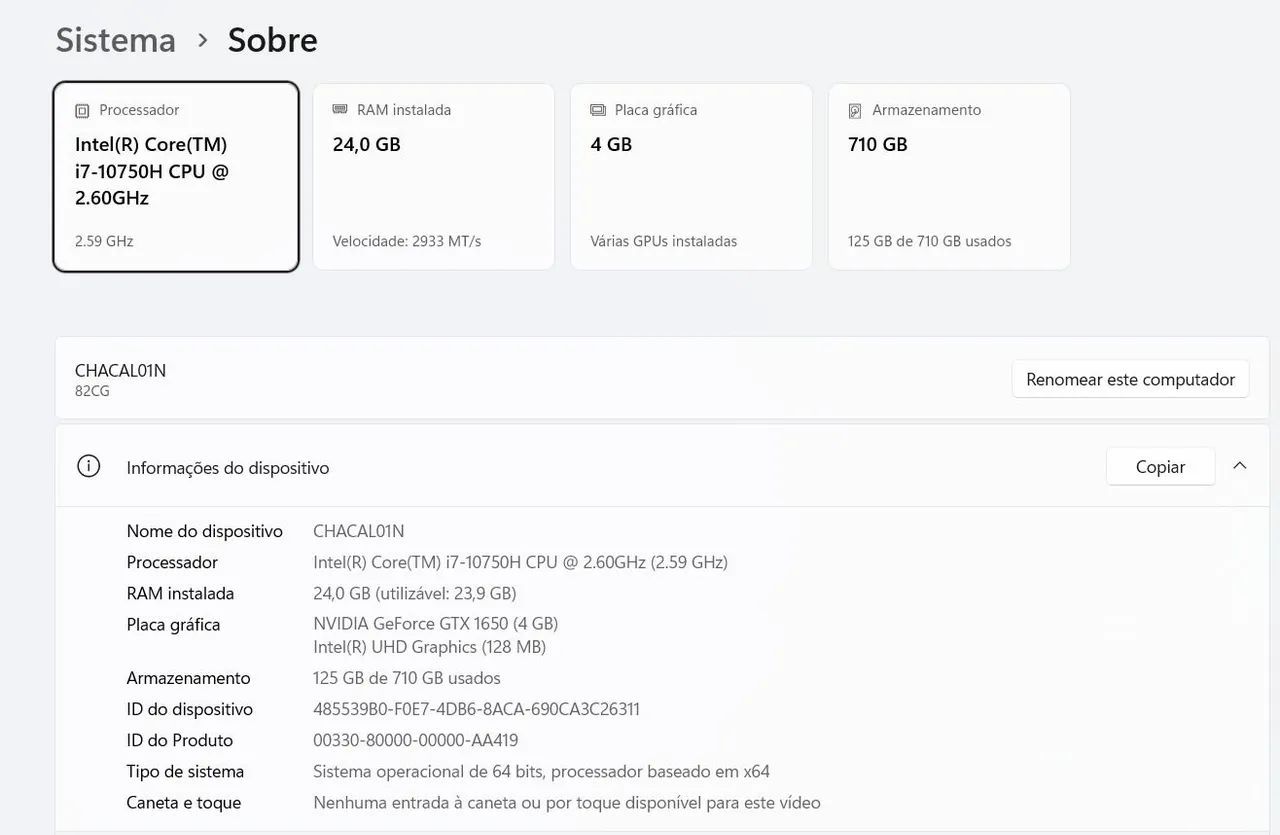The width and height of the screenshot is (1280, 835).
Task: Click the computer name CHACAL01N above 82CG
Action: 120,370
